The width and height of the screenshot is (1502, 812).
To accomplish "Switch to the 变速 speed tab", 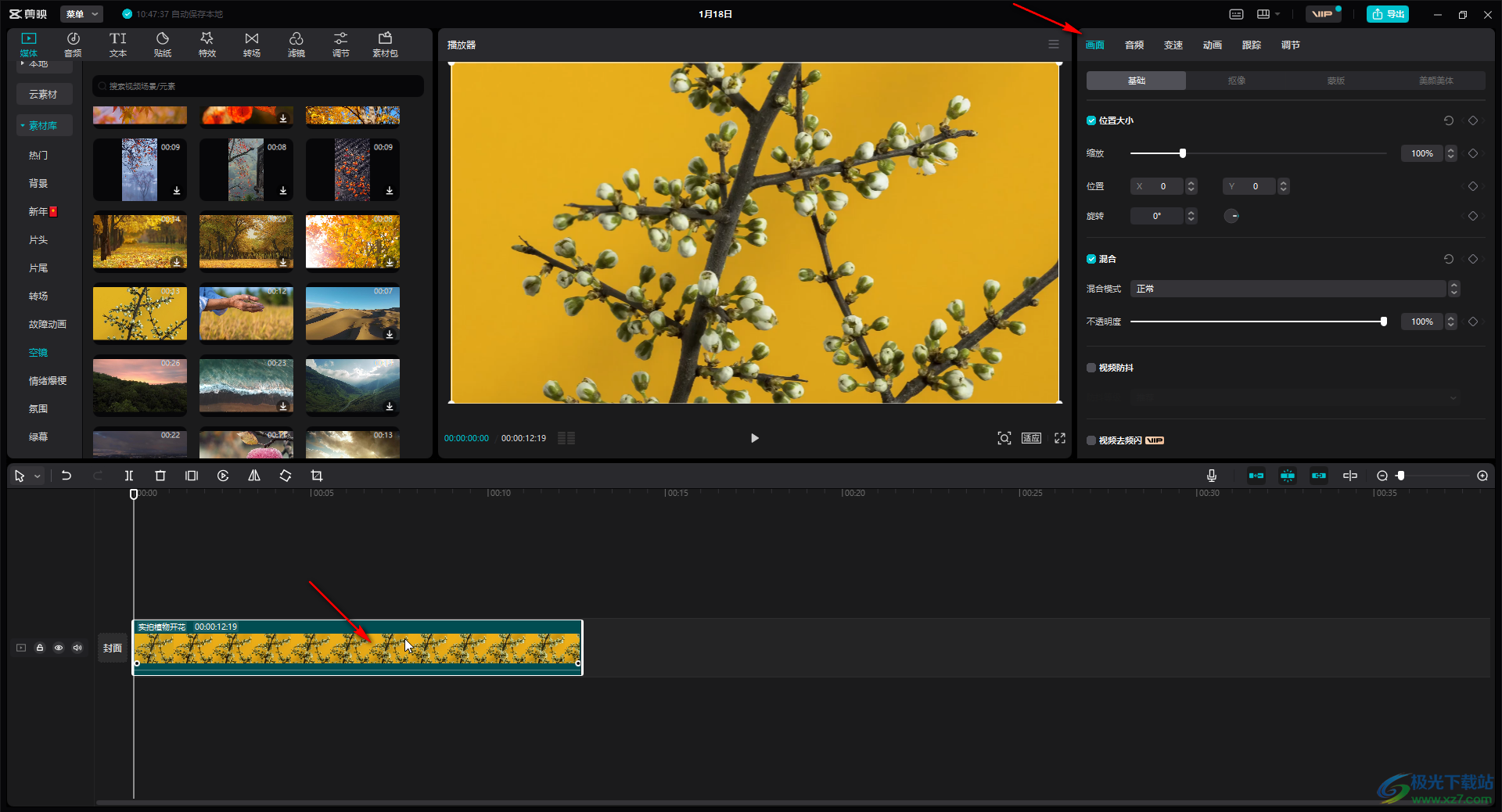I will point(1173,45).
